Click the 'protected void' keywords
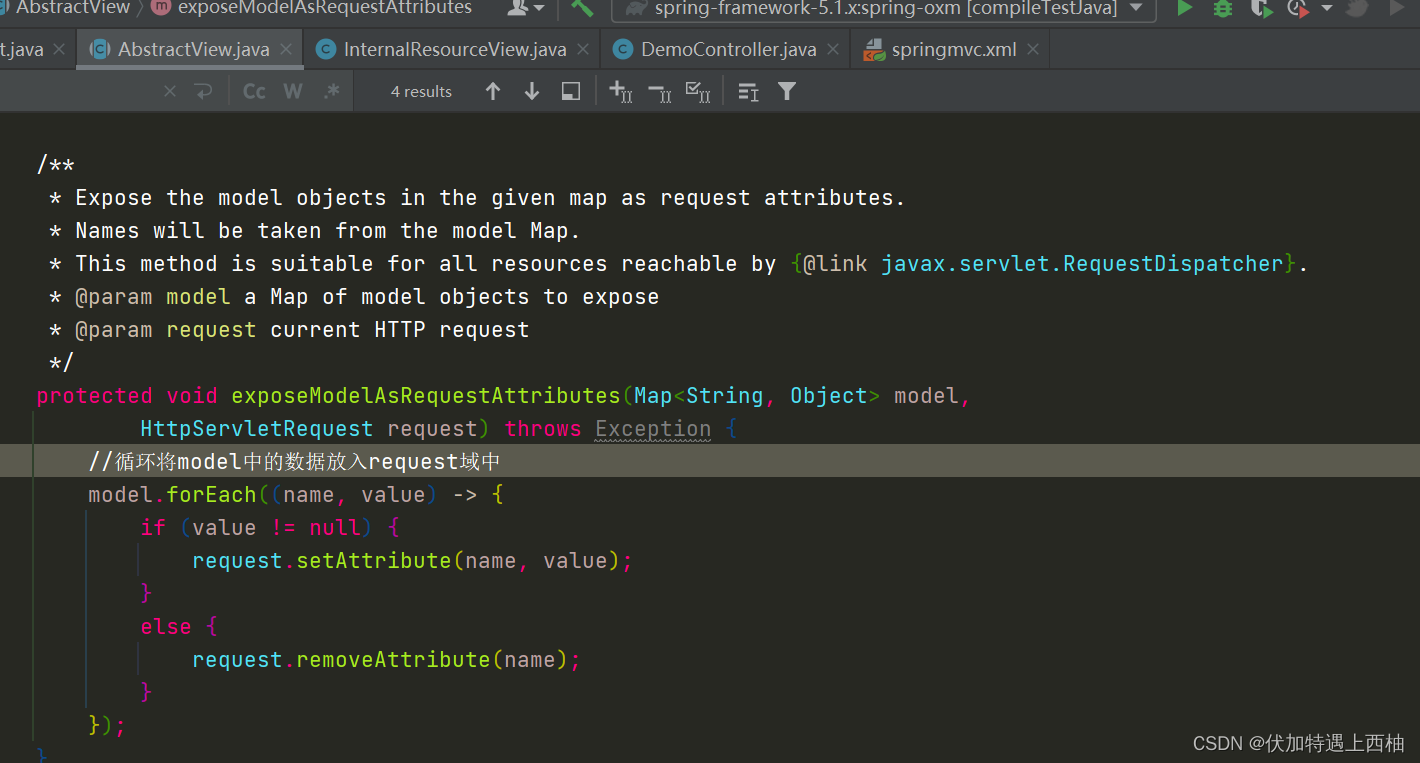The image size is (1420, 763). click(x=127, y=396)
